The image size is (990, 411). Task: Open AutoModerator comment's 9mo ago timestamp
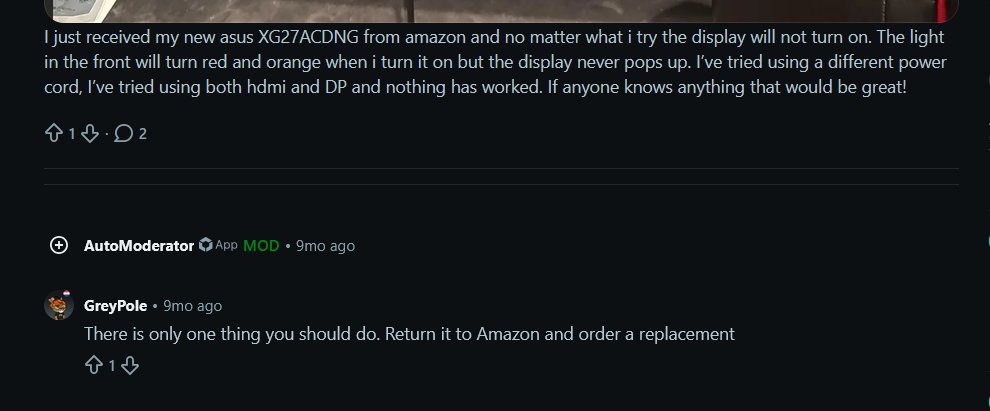click(x=325, y=246)
